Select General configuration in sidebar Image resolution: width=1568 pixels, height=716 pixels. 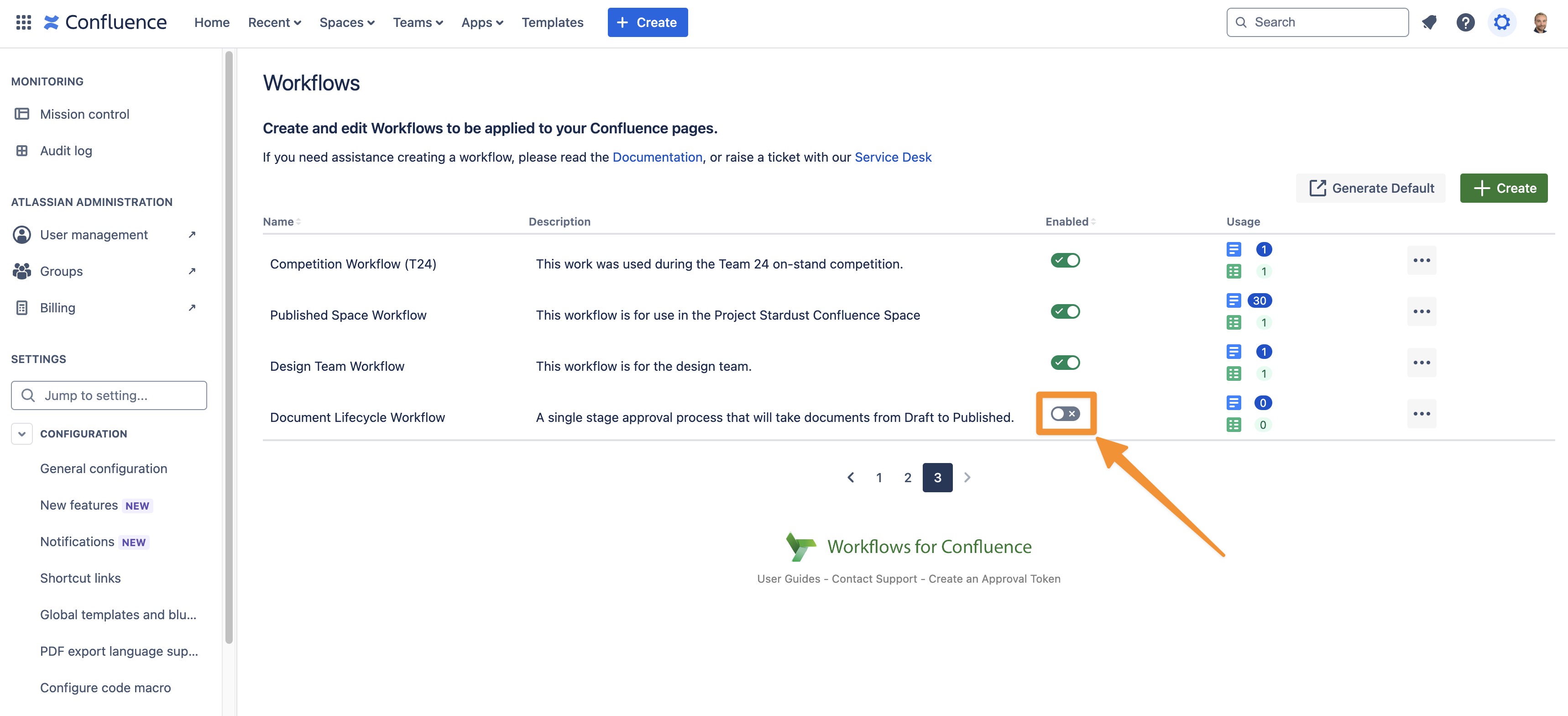[x=104, y=468]
